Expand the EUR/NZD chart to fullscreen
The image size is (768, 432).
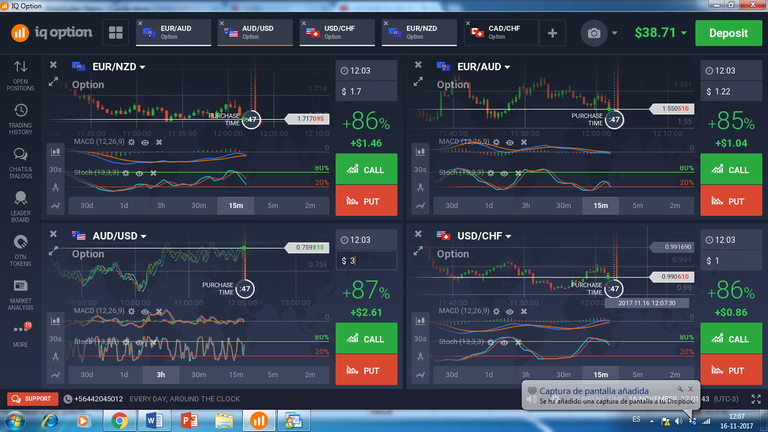[x=53, y=82]
